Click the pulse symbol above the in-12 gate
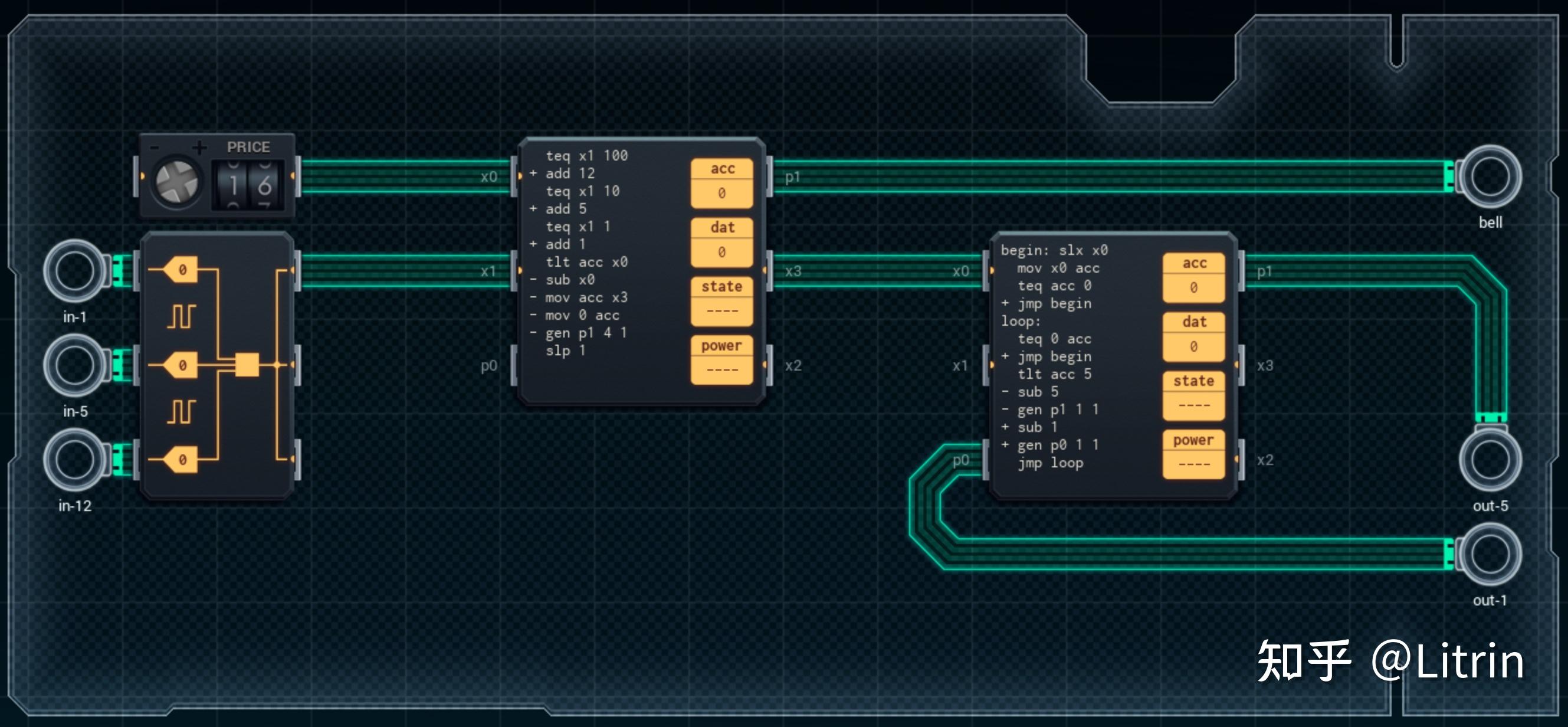 click(x=181, y=412)
